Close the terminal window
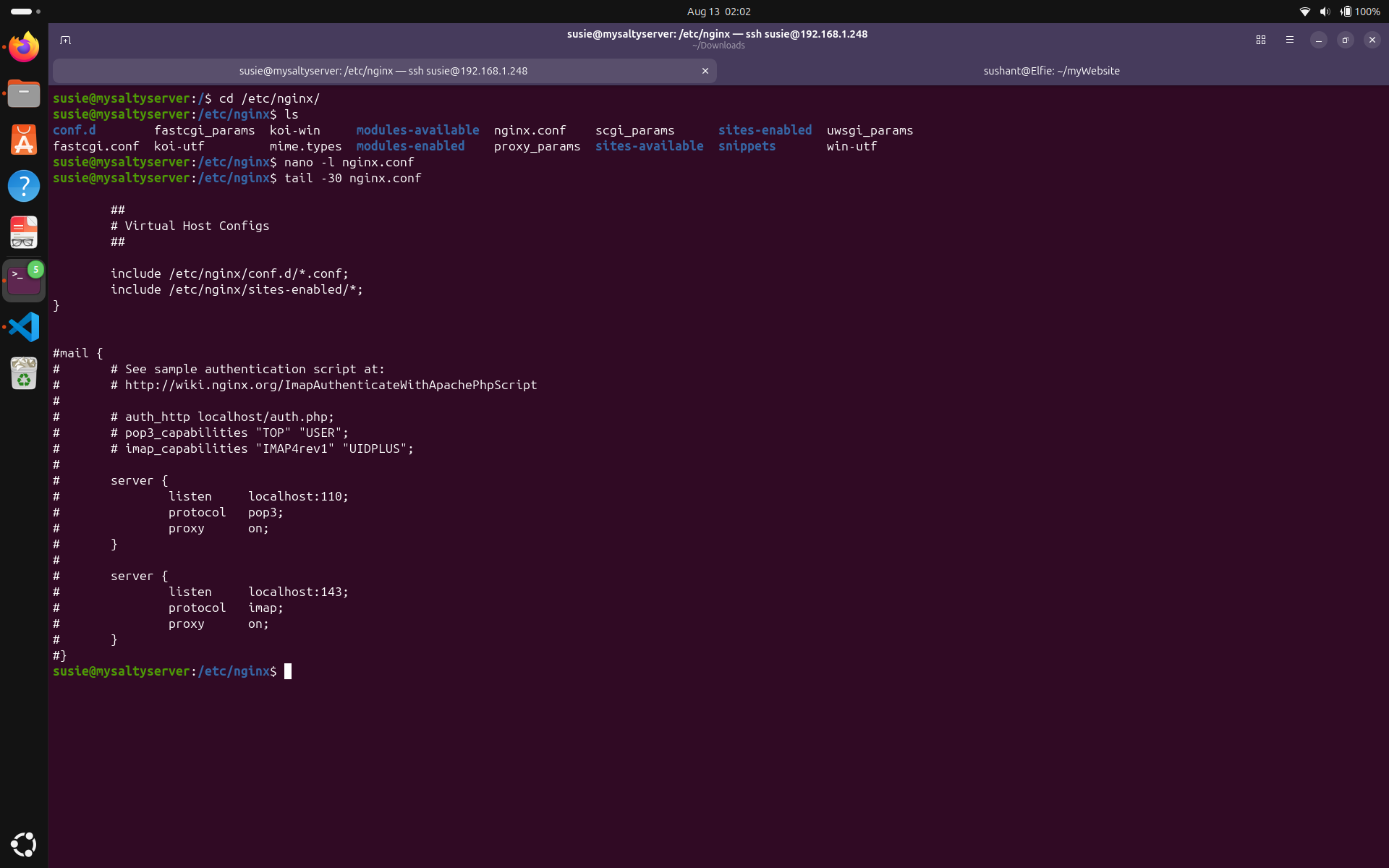This screenshot has width=1389, height=868. click(1372, 40)
